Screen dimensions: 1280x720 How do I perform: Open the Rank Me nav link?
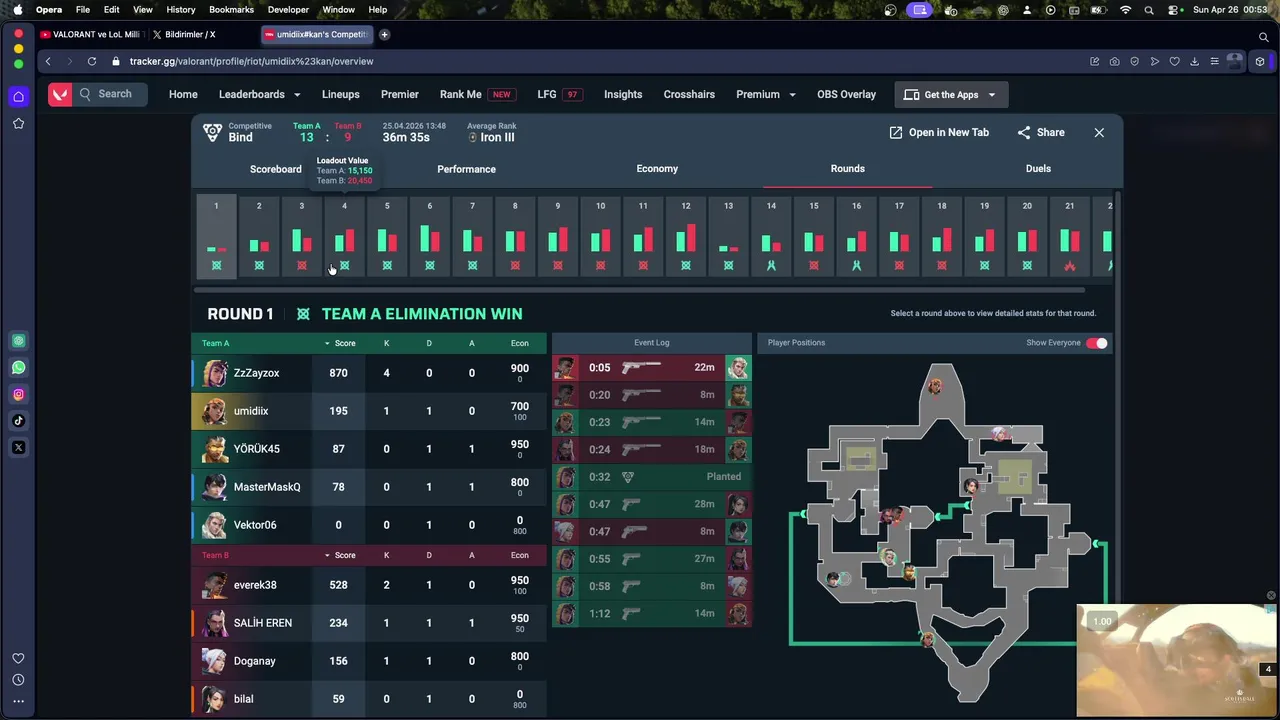(x=476, y=94)
